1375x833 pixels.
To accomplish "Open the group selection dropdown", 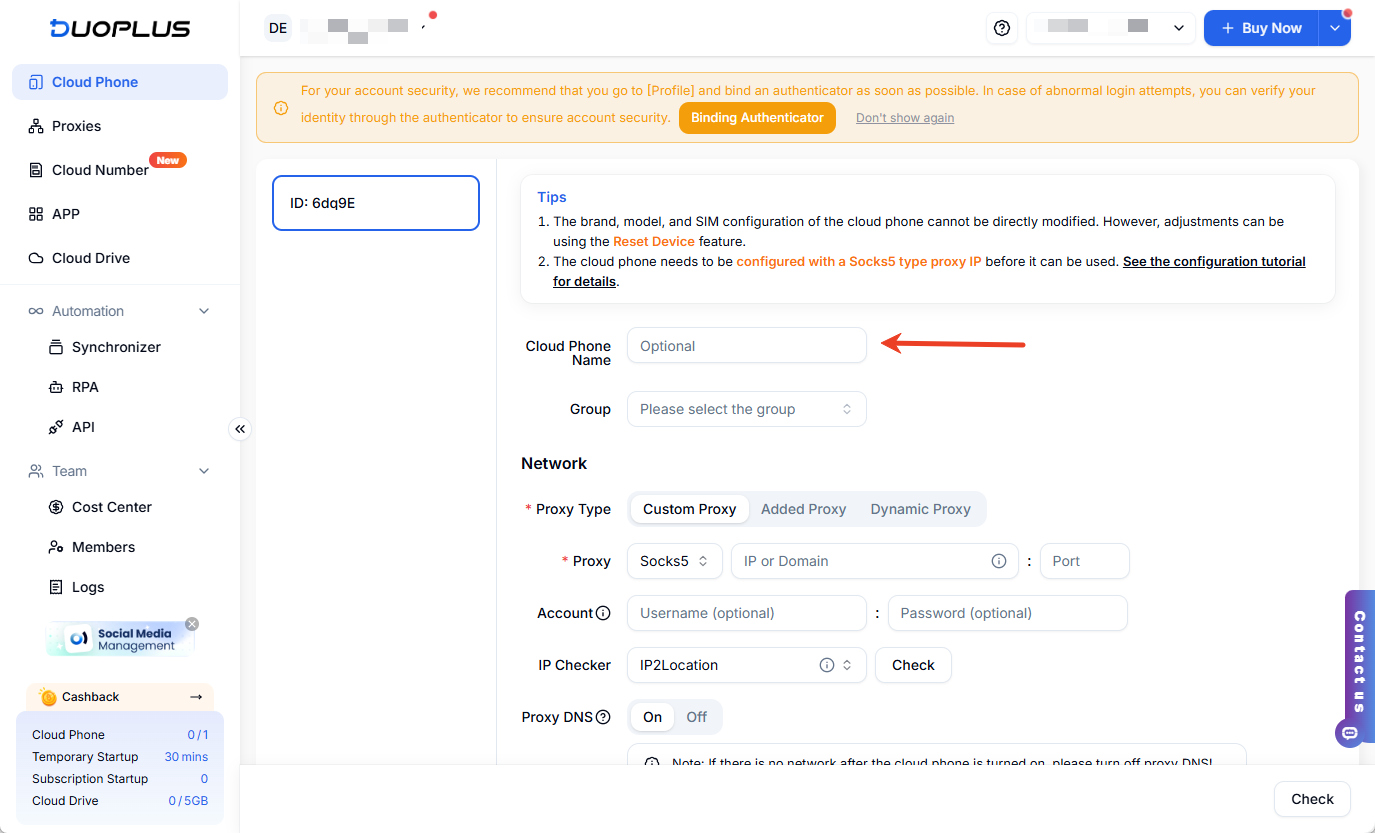I will pos(746,409).
